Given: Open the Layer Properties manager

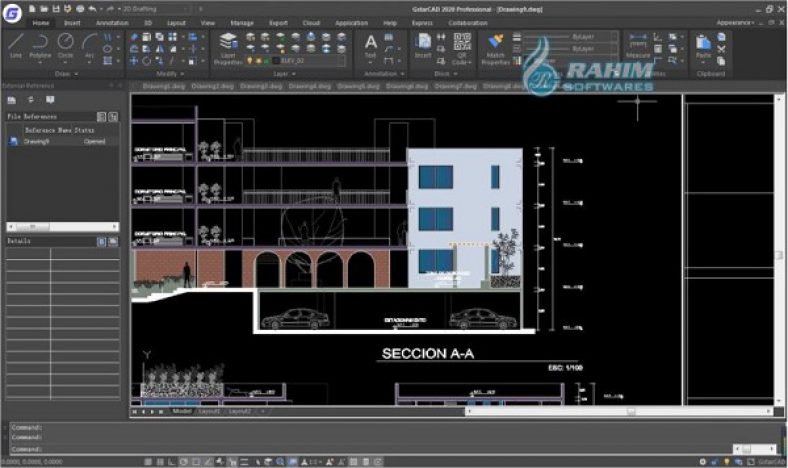Looking at the screenshot, I should pyautogui.click(x=228, y=49).
